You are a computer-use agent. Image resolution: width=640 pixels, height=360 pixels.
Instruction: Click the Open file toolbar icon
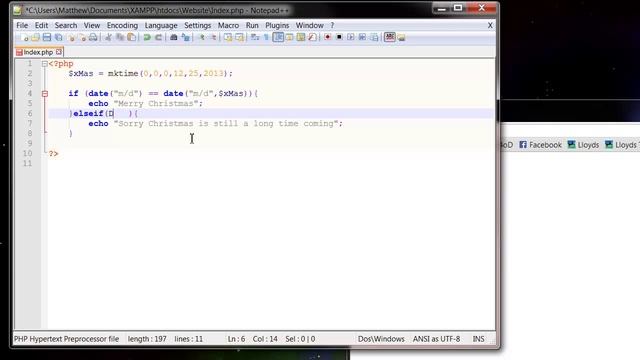(x=36, y=38)
